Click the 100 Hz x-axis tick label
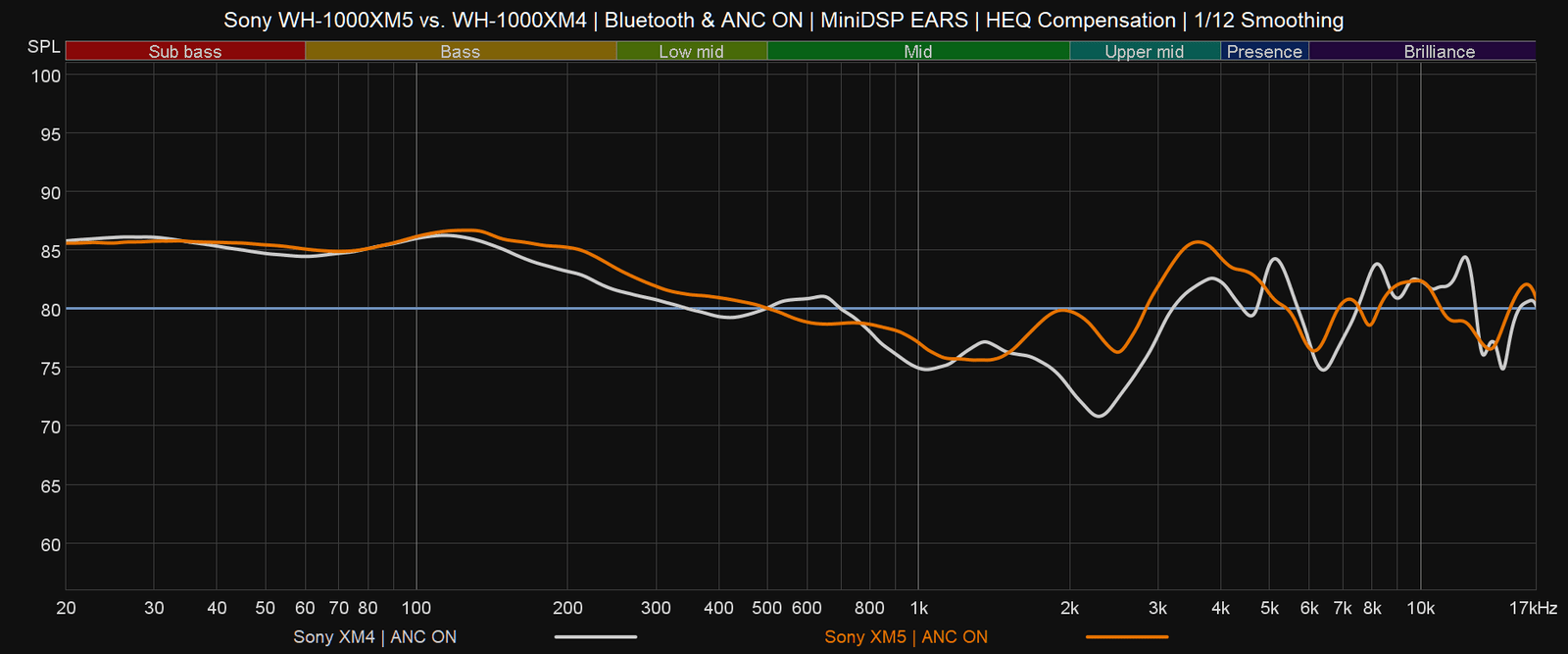This screenshot has height=654, width=1568. [x=416, y=608]
